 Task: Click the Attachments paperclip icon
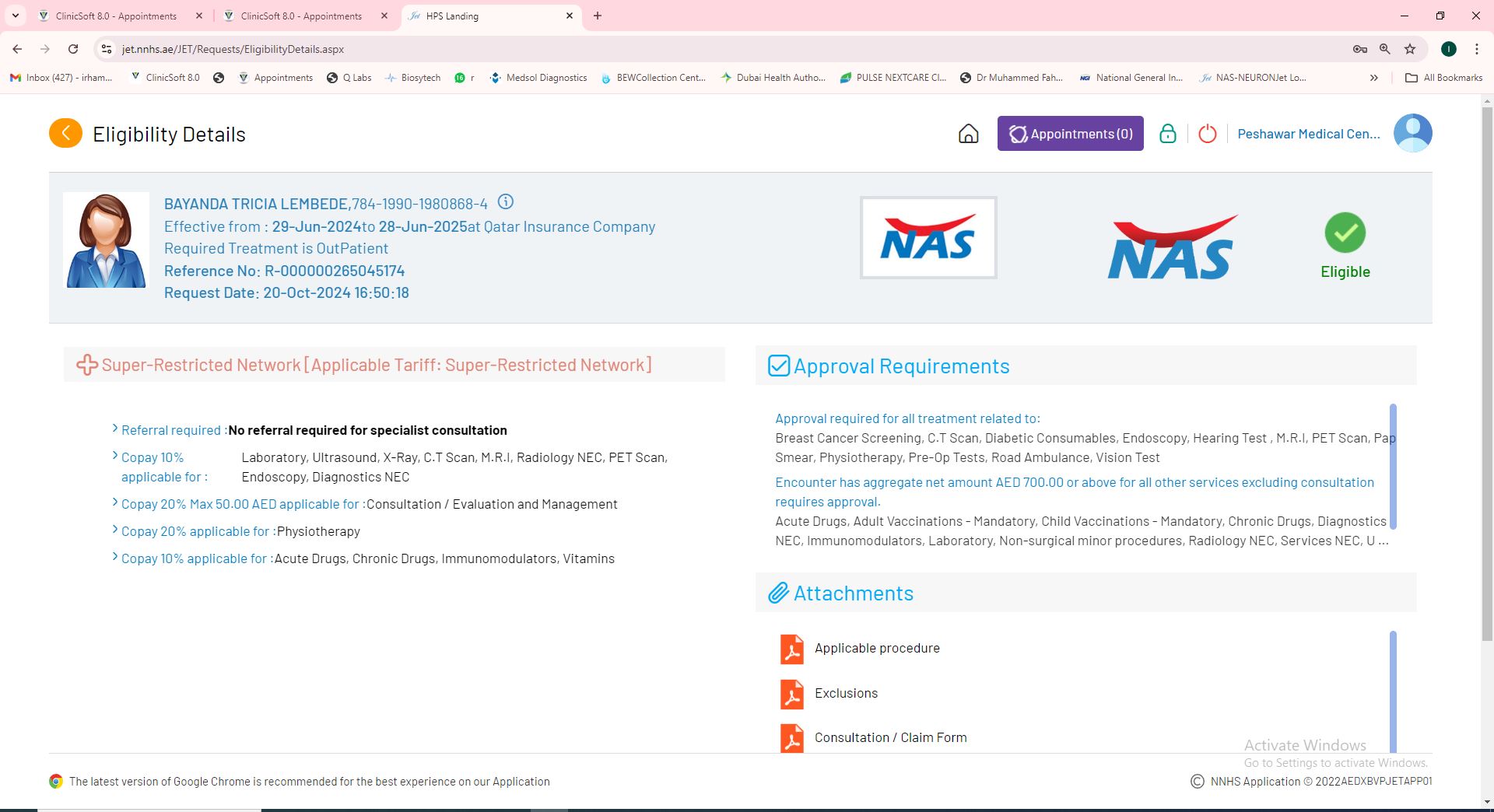779,593
